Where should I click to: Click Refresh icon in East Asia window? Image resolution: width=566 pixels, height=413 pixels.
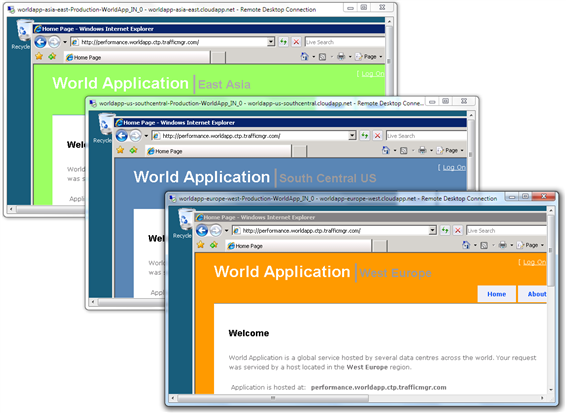(283, 42)
